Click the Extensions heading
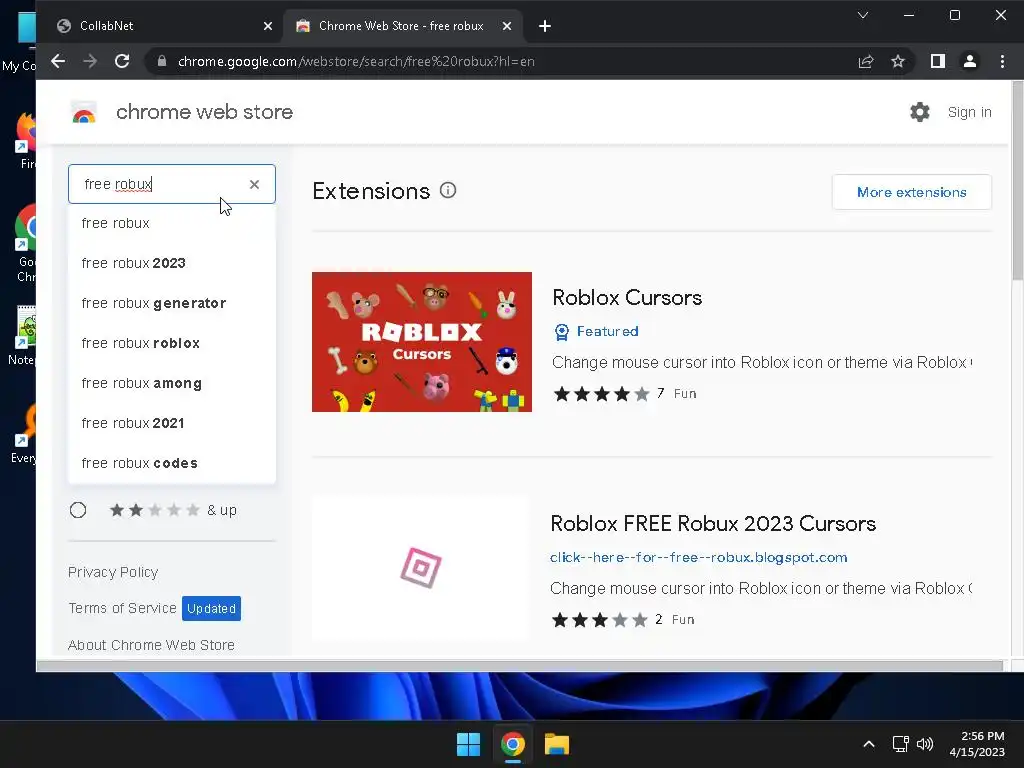Screen dimensions: 1024x768 pyautogui.click(x=371, y=191)
